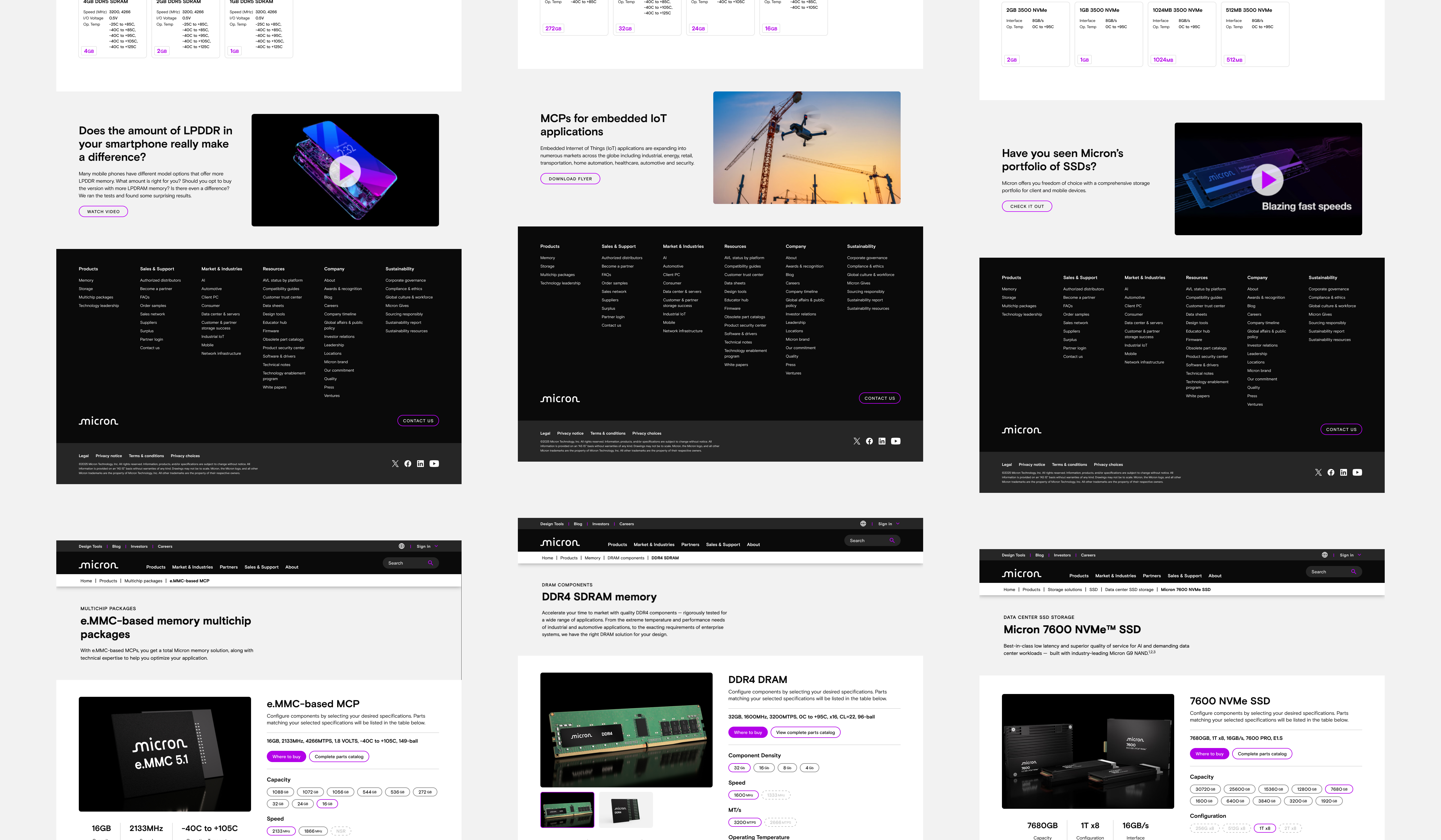Choose 30720 GB capacity for 7600 NVMe SSD

(x=1205, y=789)
